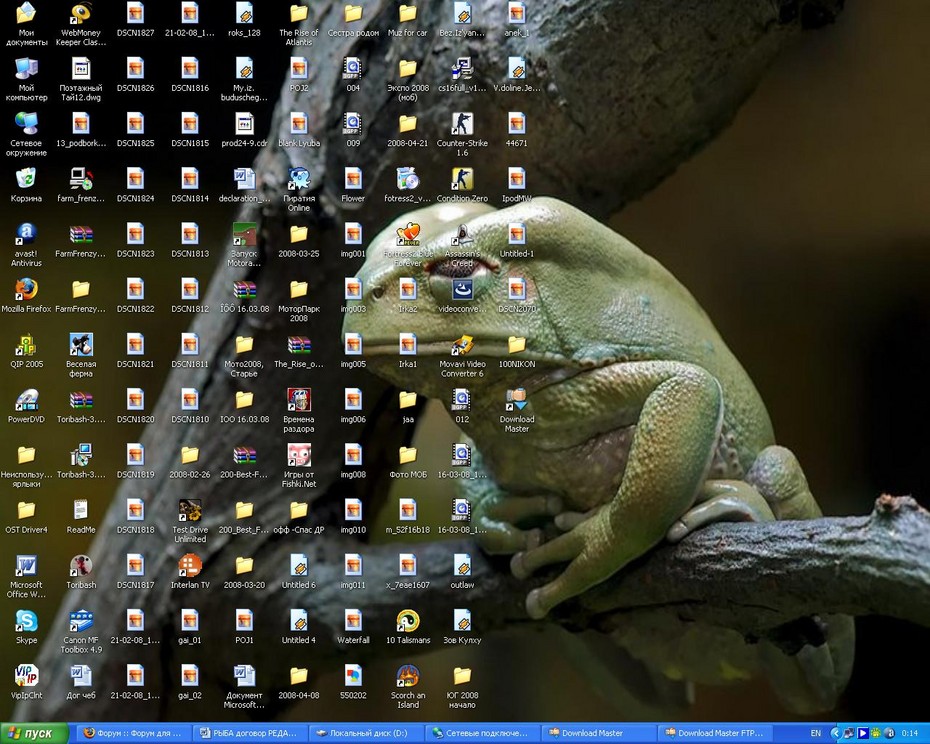Select the Canon MF Toolbox 4.9 shortcut
The image size is (930, 744).
point(81,632)
